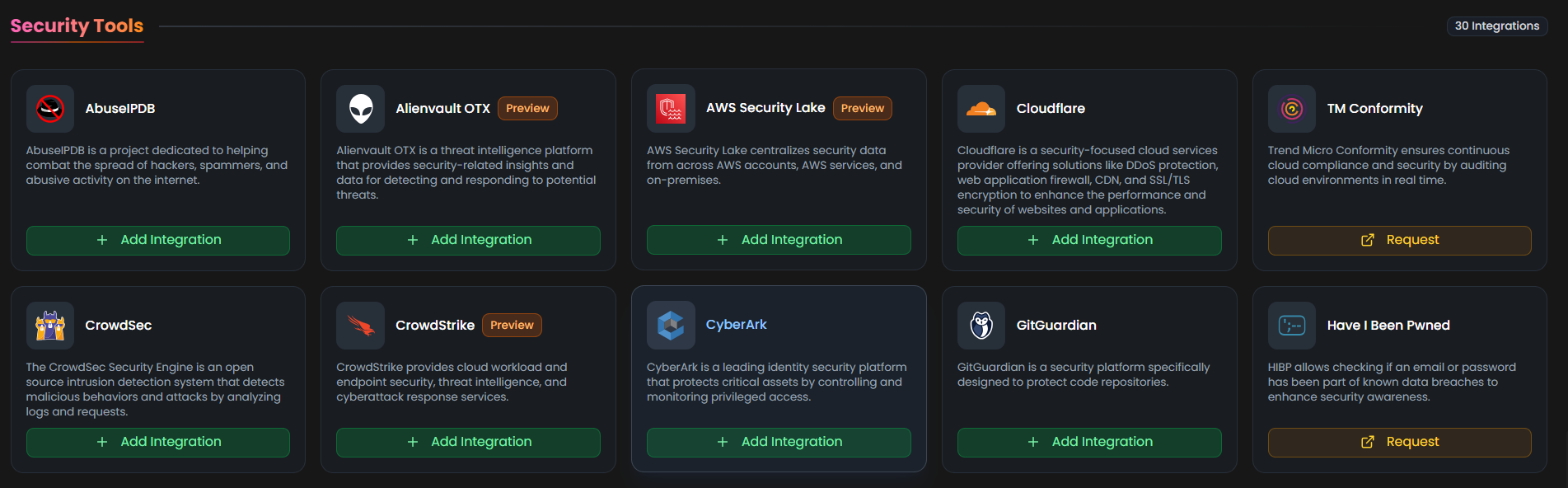The height and width of the screenshot is (488, 1568).
Task: Add the CyberArk integration
Action: click(779, 442)
